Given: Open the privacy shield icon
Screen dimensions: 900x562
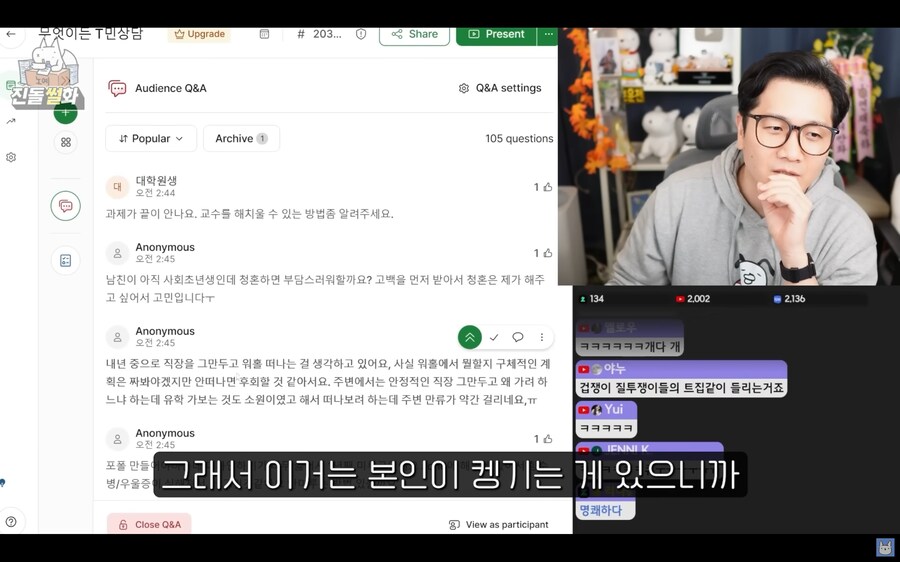Looking at the screenshot, I should click(x=360, y=34).
